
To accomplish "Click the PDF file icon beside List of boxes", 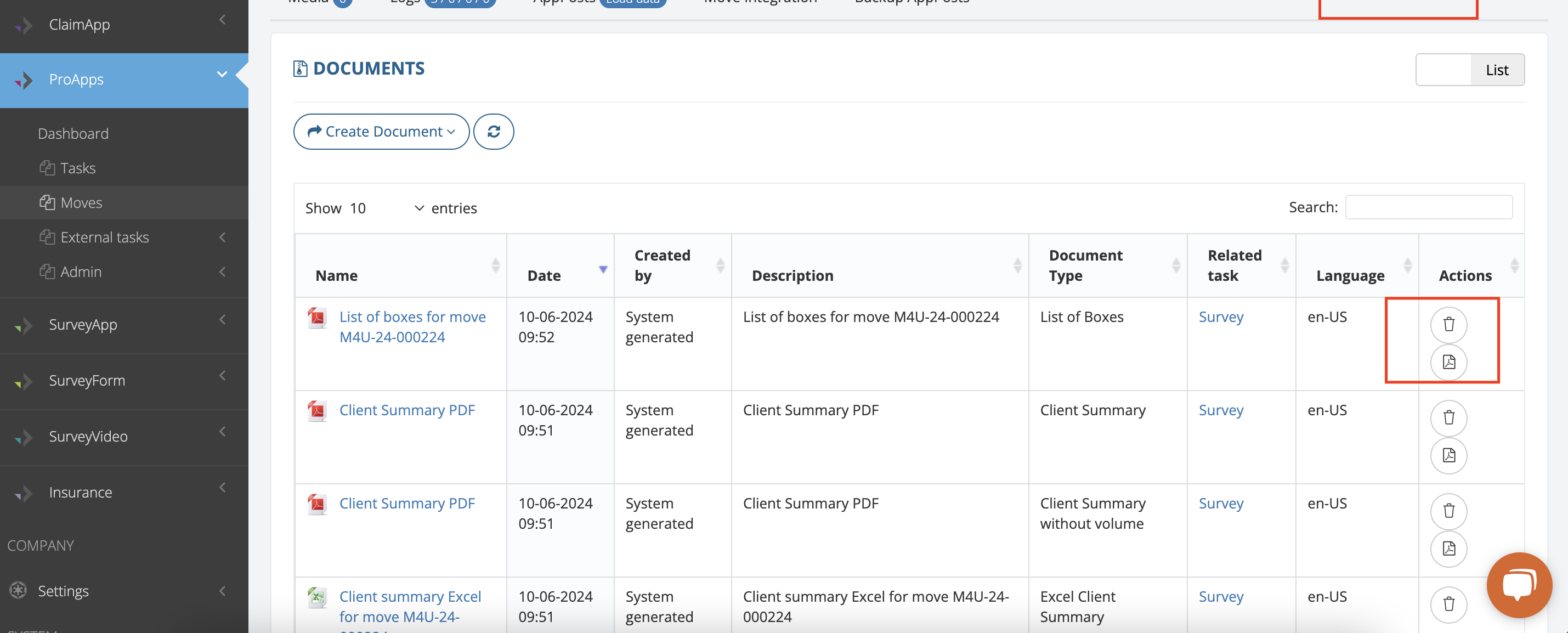I will (x=316, y=318).
